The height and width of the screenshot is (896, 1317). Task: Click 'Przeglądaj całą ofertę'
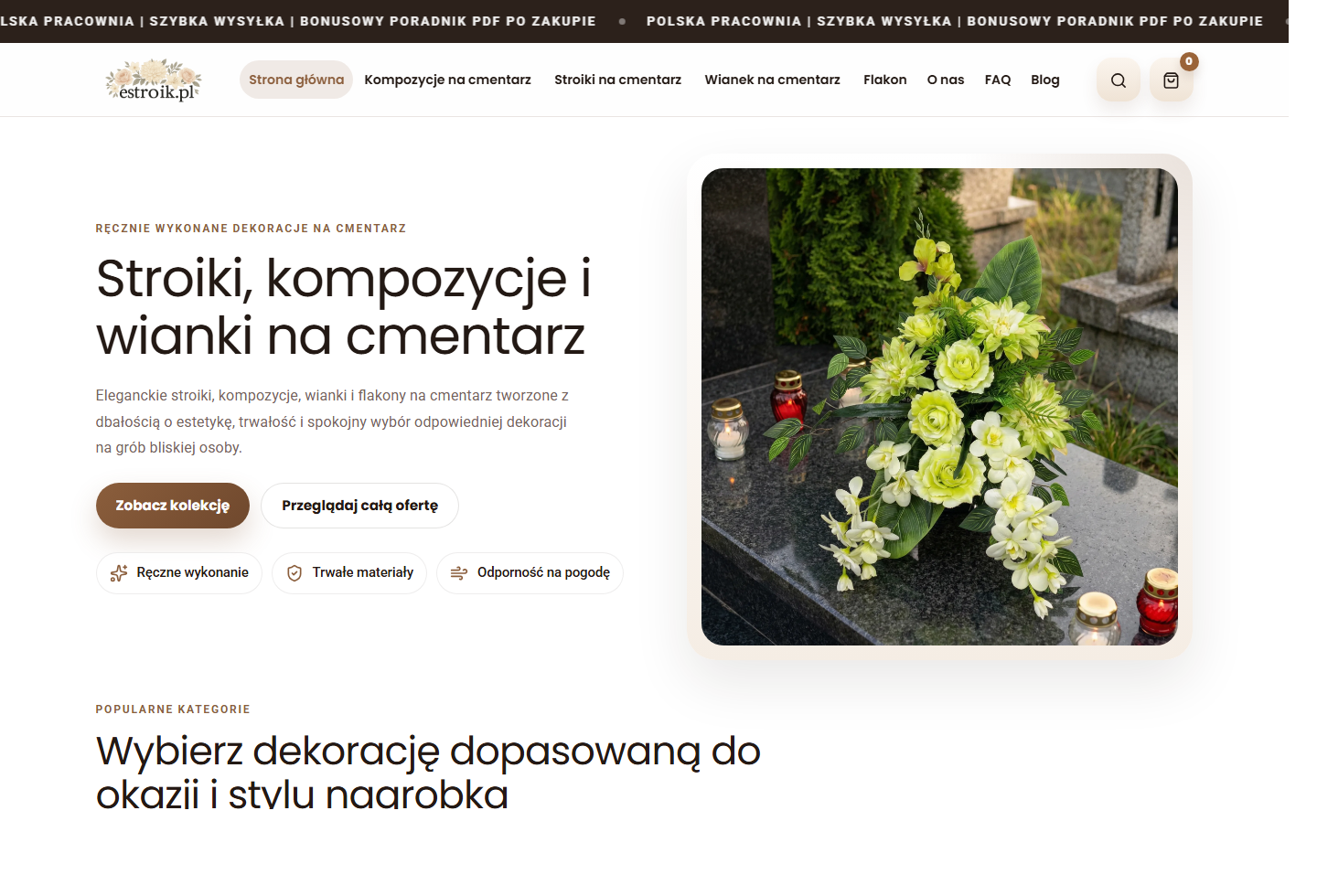pyautogui.click(x=359, y=505)
